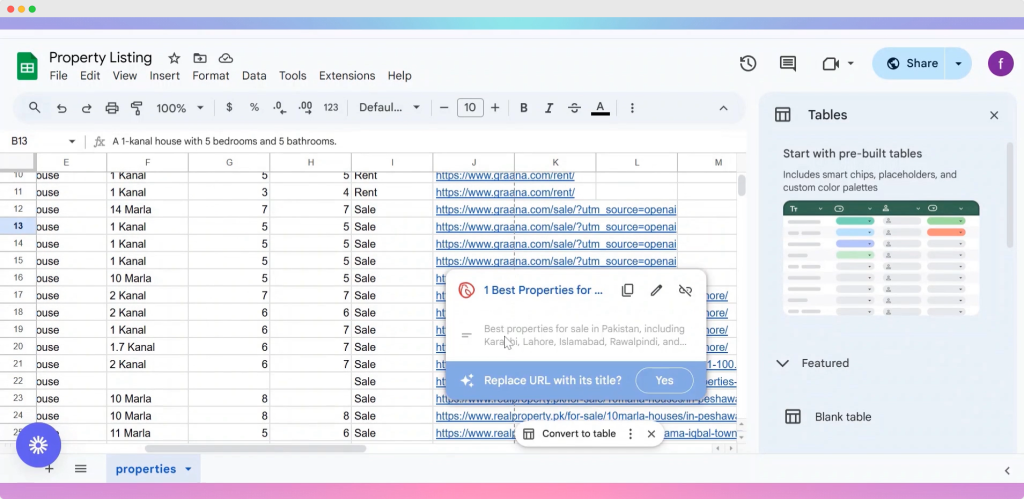This screenshot has width=1024, height=499.
Task: Remove link using the unlink icon
Action: click(685, 290)
